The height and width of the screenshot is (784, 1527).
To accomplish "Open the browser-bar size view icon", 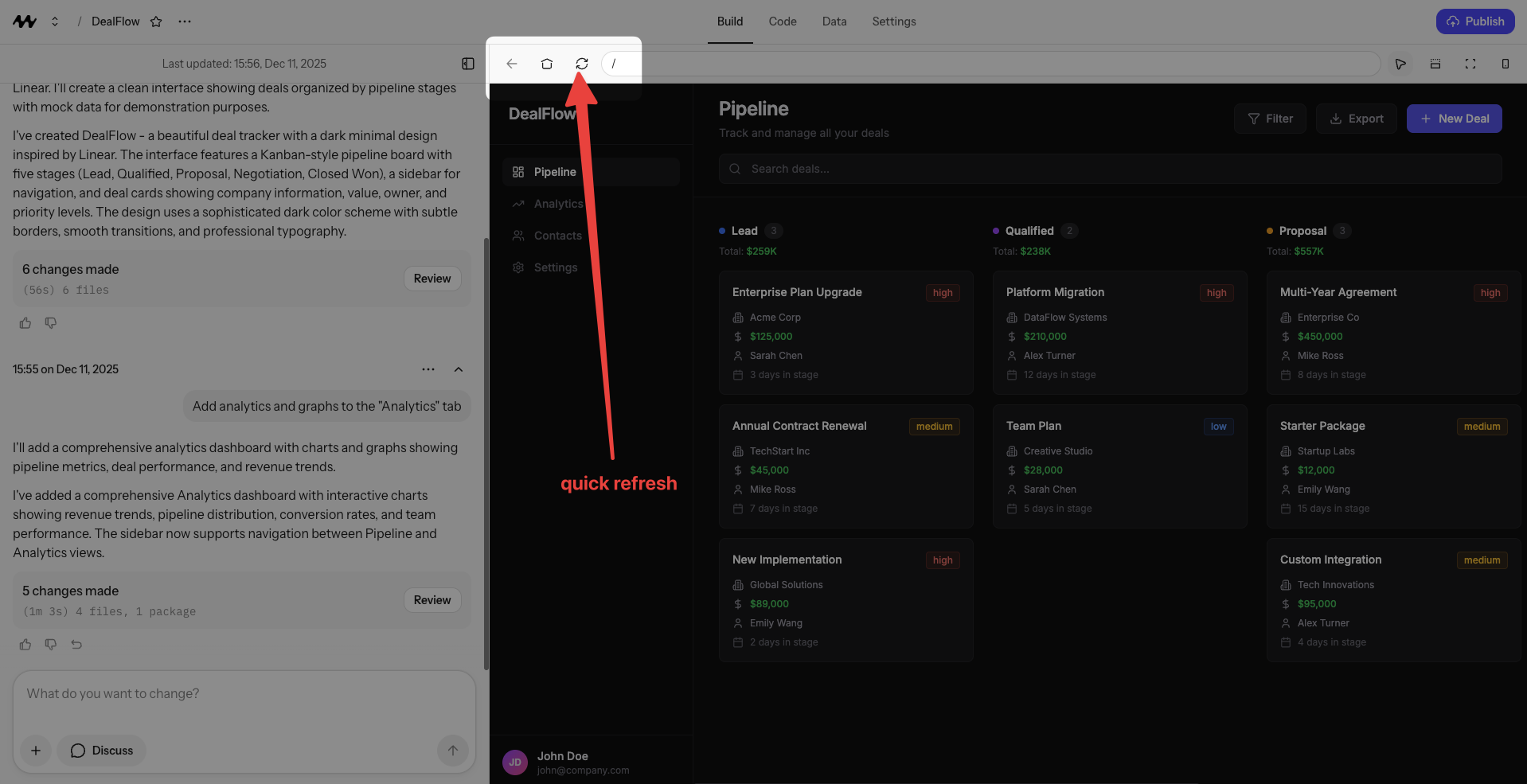I will pos(1435,64).
